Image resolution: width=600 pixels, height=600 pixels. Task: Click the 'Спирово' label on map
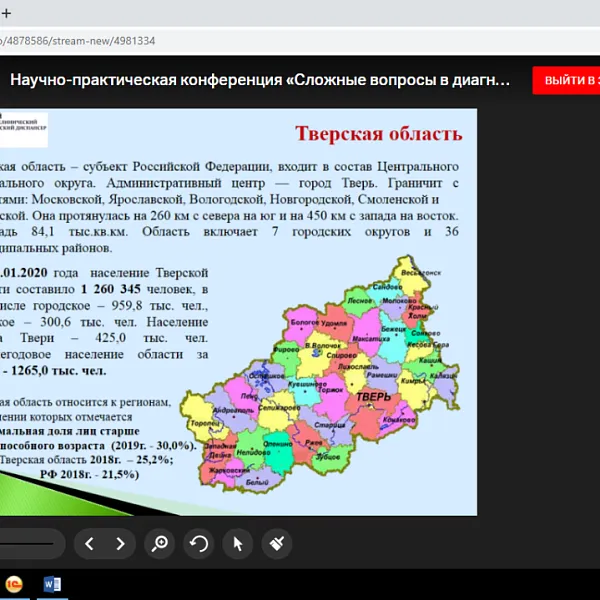click(x=341, y=355)
